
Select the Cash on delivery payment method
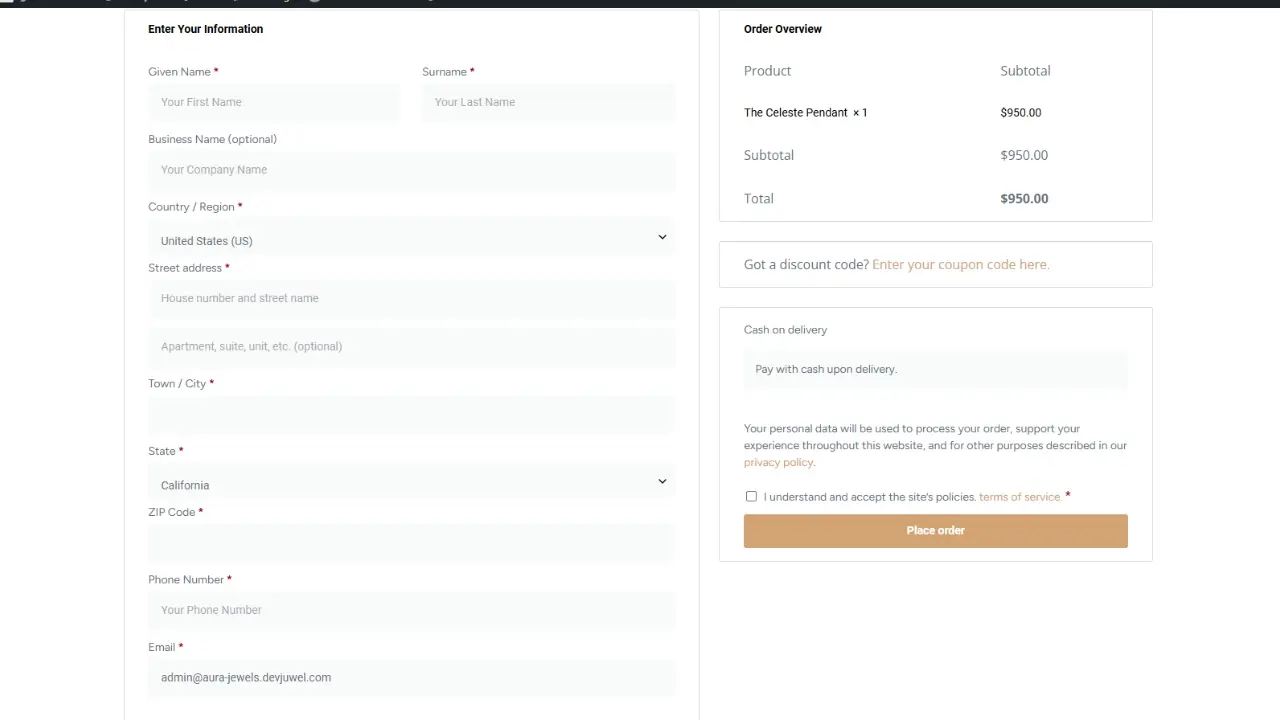(785, 330)
